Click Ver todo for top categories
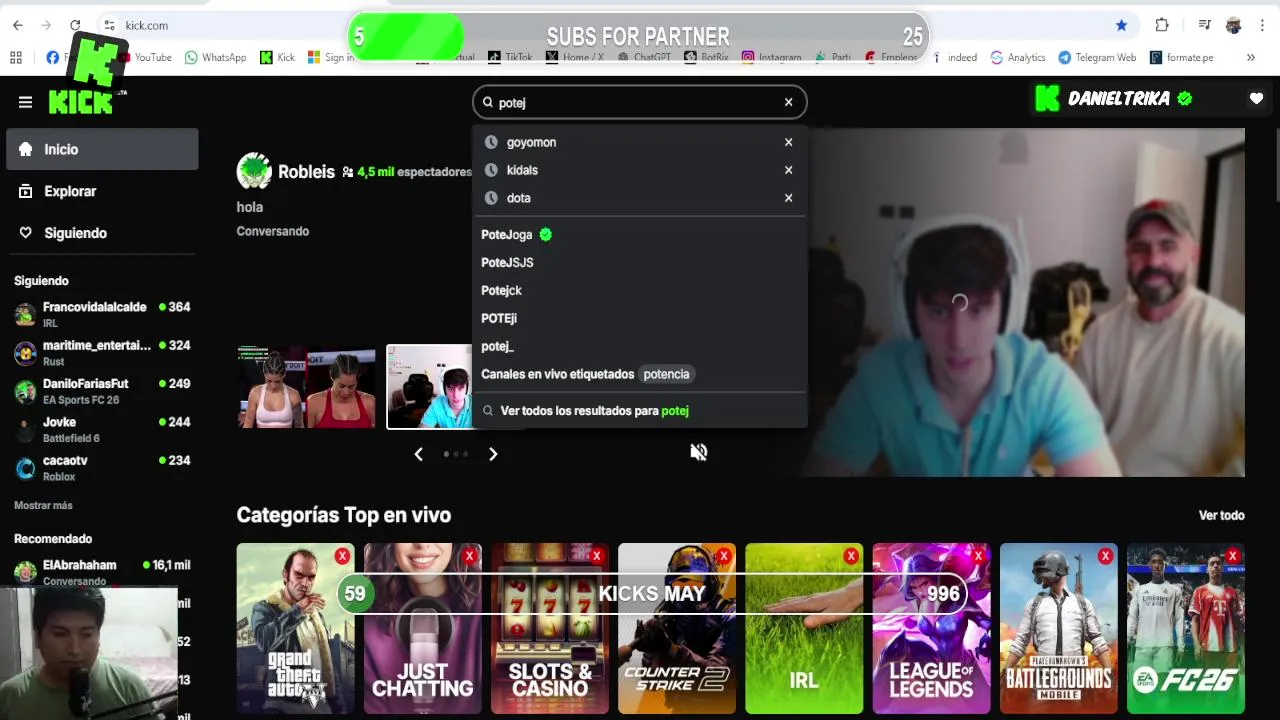Screen dimensions: 1280x720 pos(1221,515)
